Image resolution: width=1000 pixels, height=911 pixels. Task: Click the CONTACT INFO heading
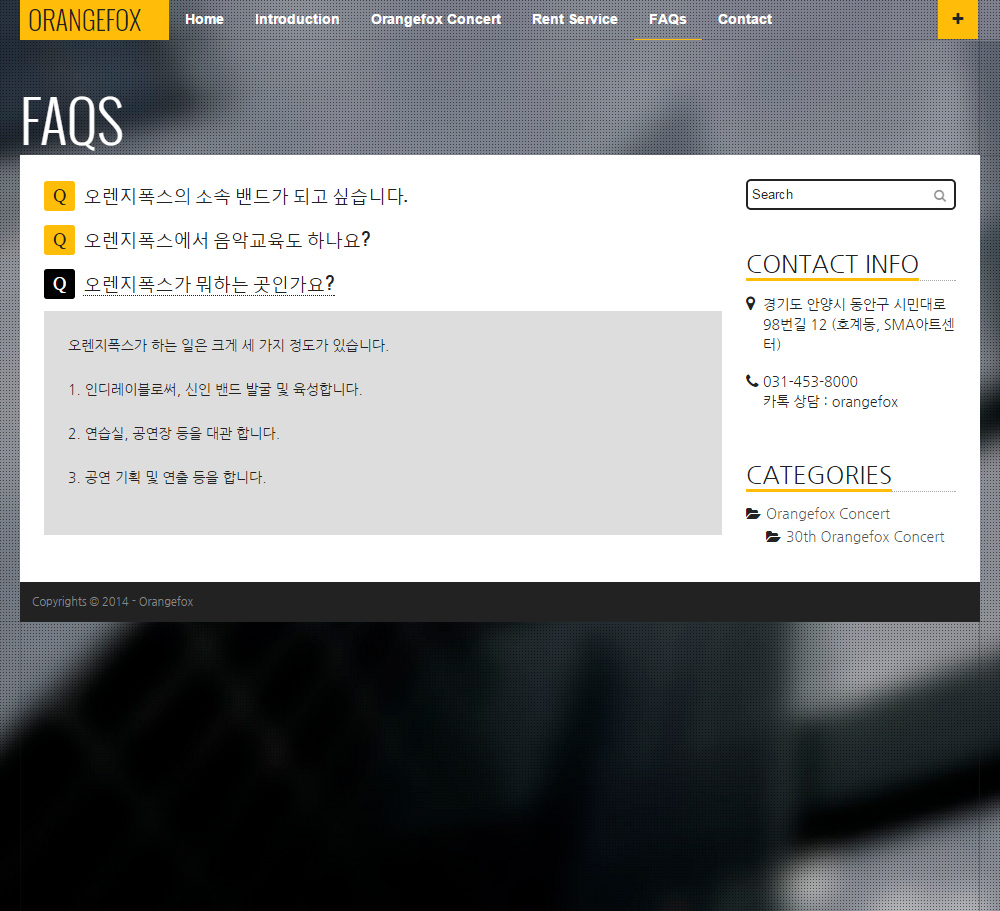[832, 264]
